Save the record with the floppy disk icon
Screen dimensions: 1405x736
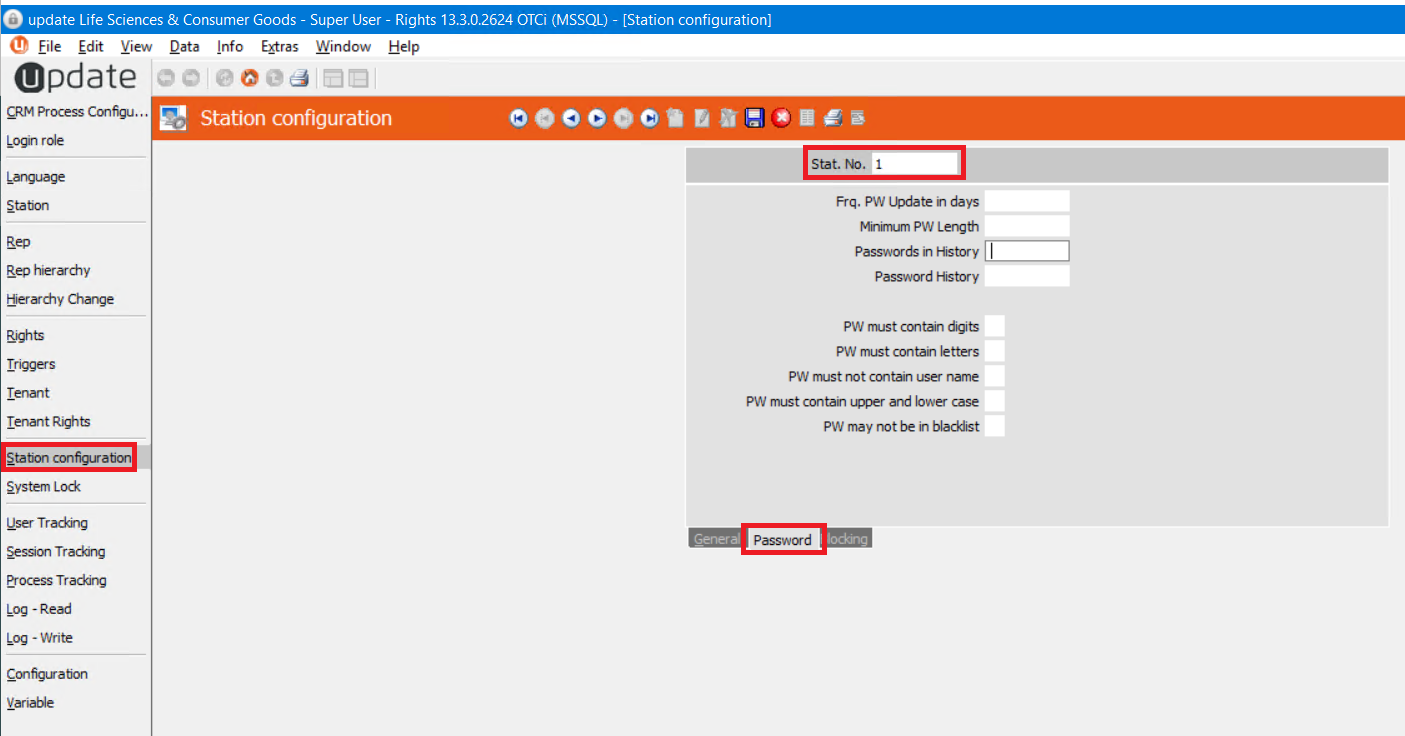click(x=755, y=118)
